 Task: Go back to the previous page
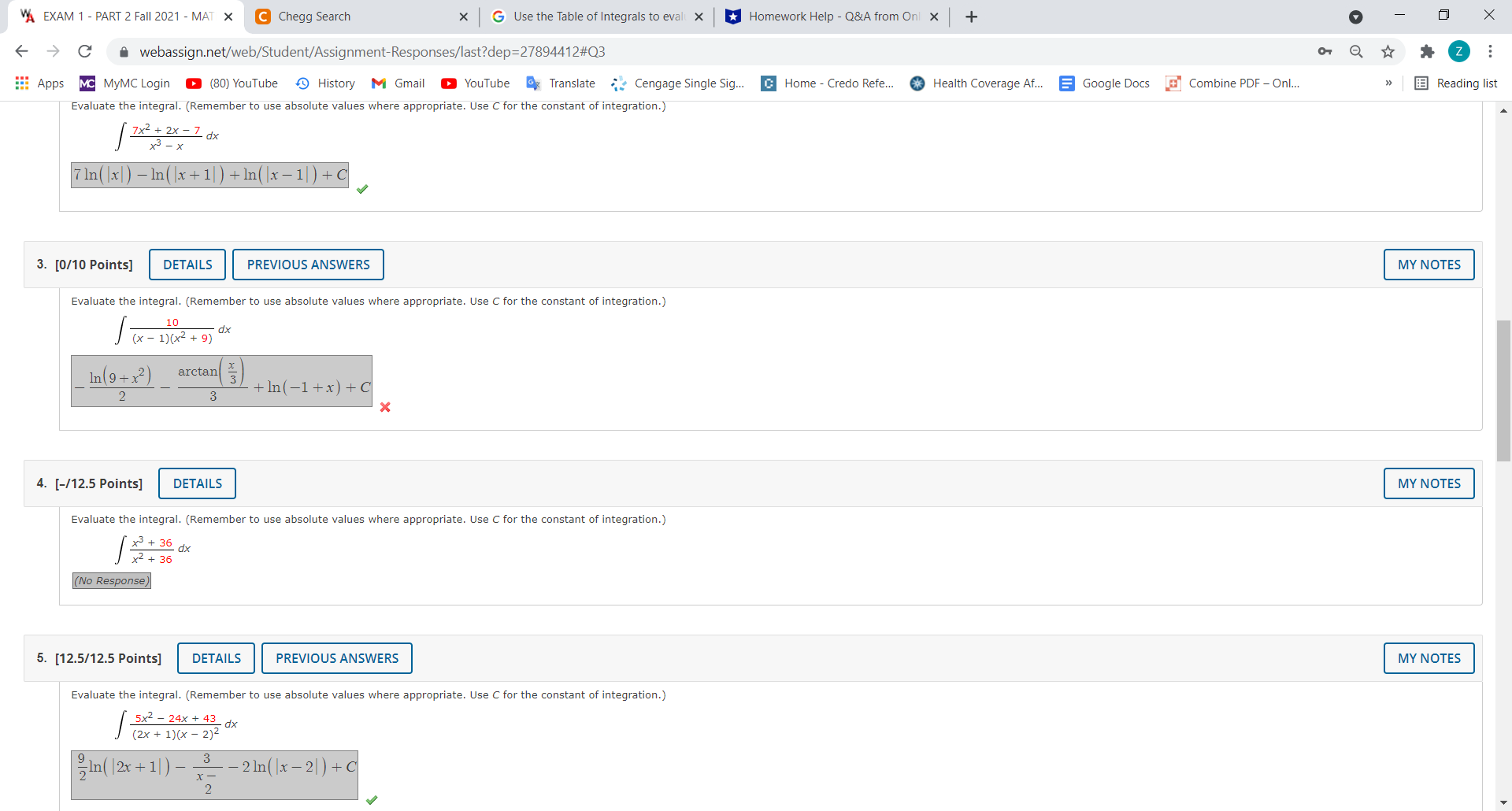click(x=21, y=51)
